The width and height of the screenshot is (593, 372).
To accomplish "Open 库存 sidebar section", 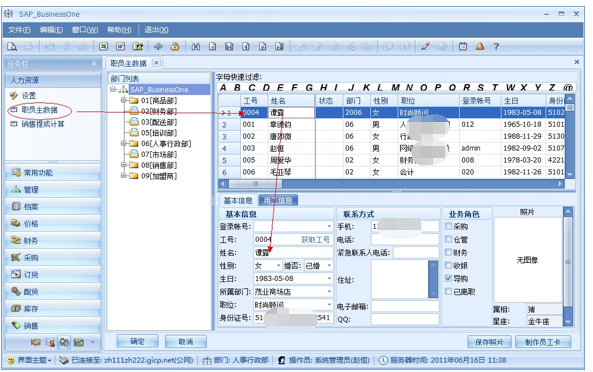I will click(x=53, y=309).
